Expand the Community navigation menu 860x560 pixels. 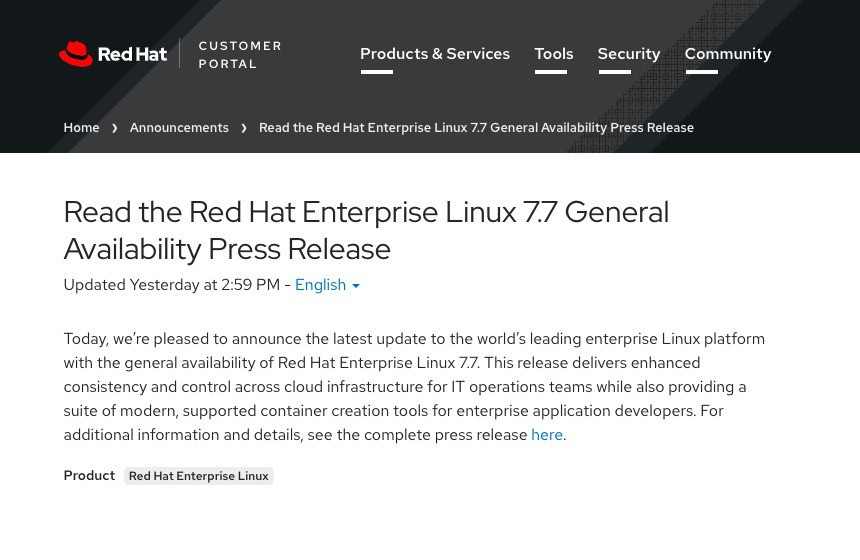728,54
